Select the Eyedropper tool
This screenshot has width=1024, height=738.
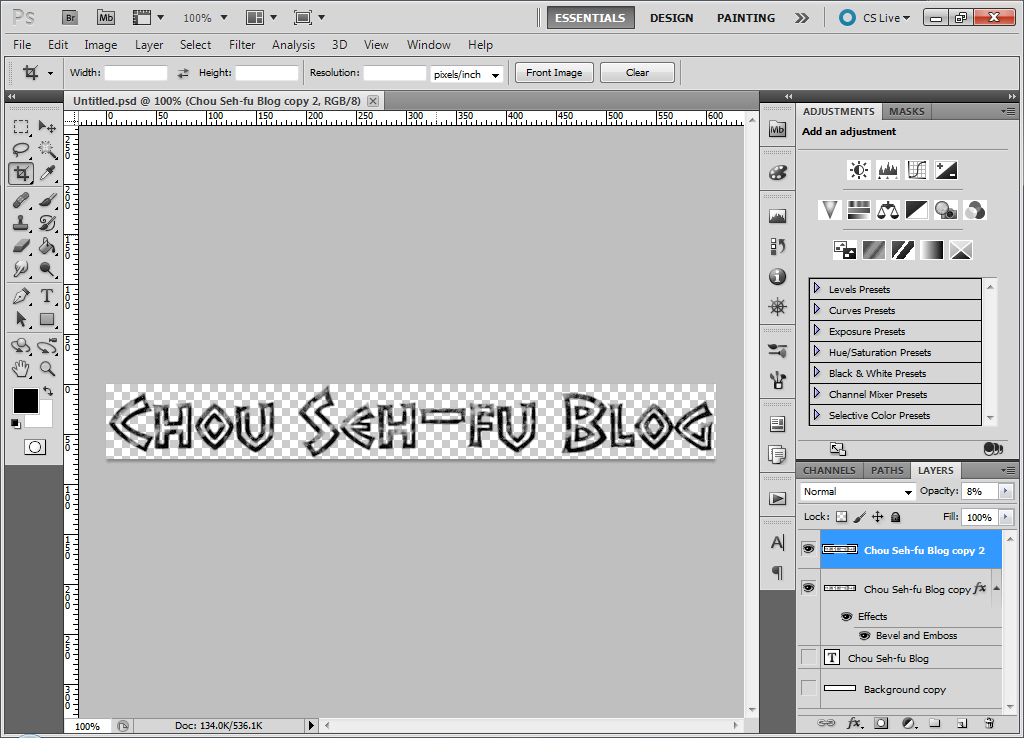click(x=47, y=173)
